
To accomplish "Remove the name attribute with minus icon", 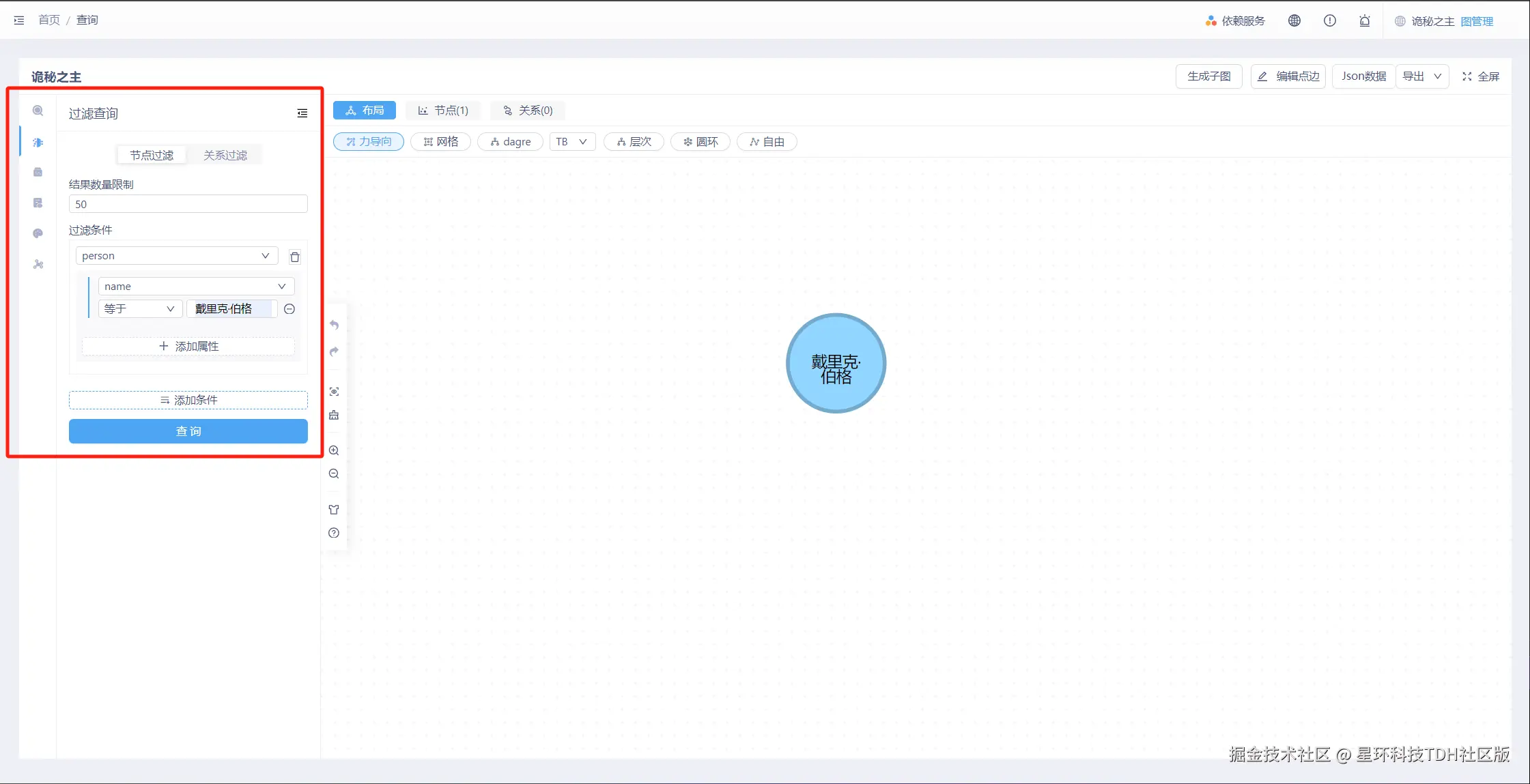I will [x=289, y=309].
